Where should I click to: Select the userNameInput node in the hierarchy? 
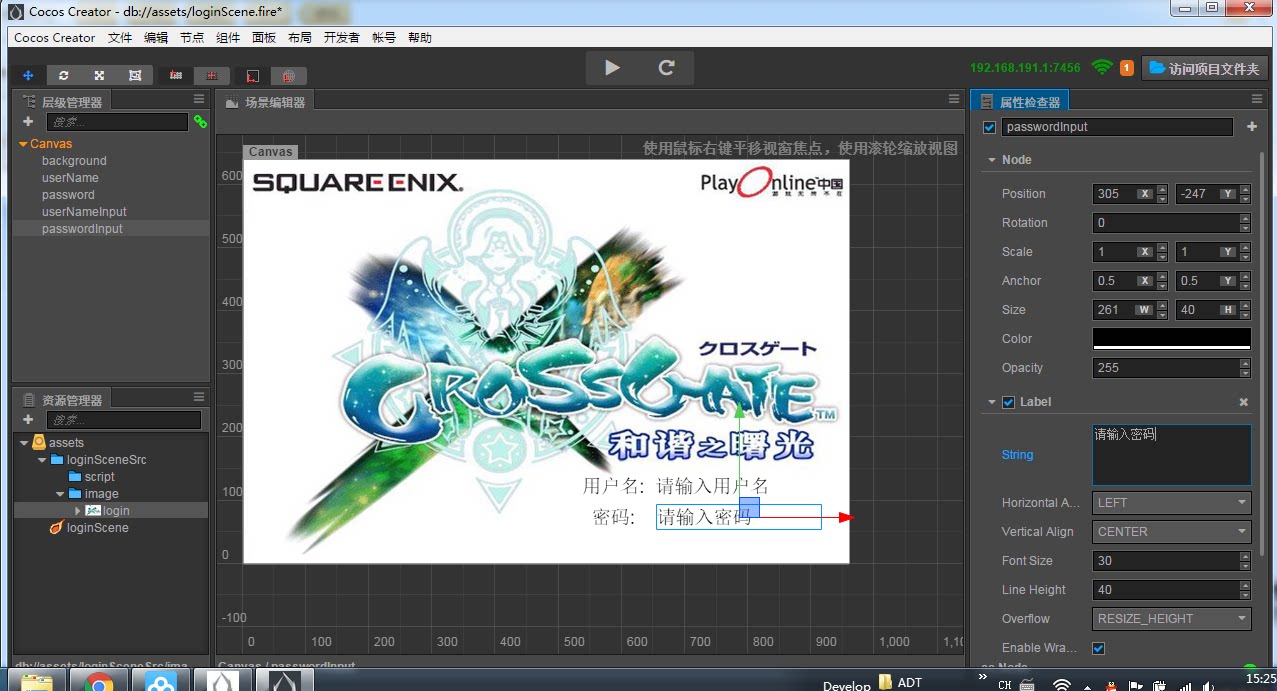[84, 212]
